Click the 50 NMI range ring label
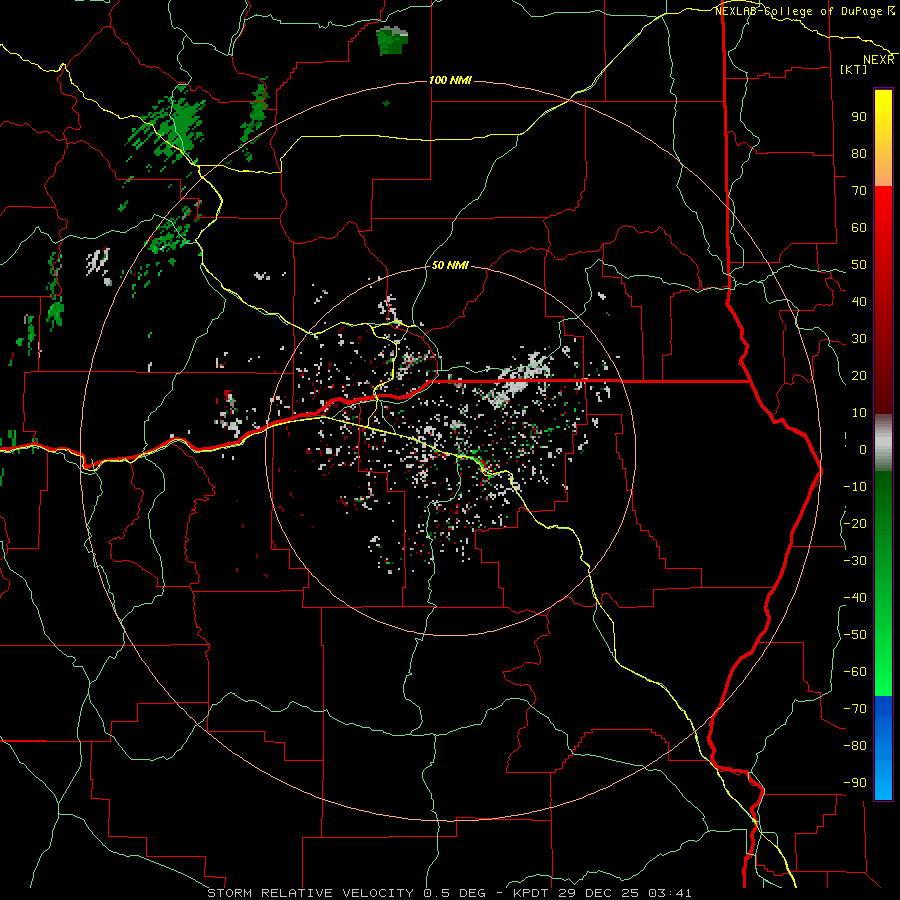 click(x=450, y=265)
